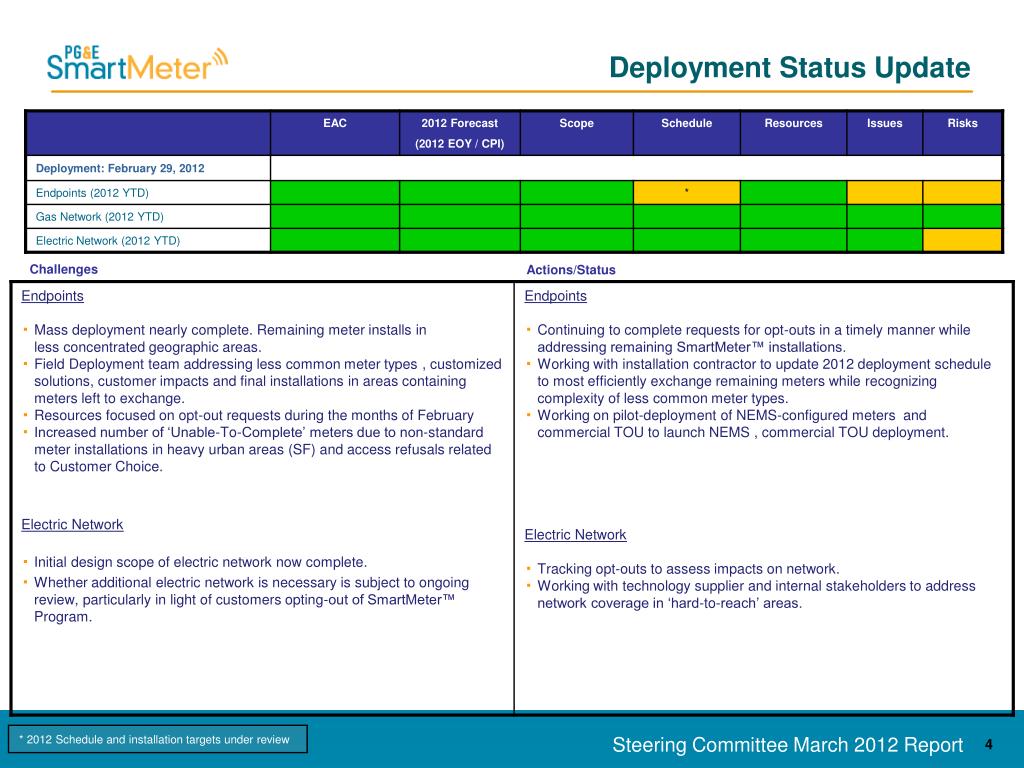Select the green Electric Network Issues cell
This screenshot has height=768, width=1024.
885,240
